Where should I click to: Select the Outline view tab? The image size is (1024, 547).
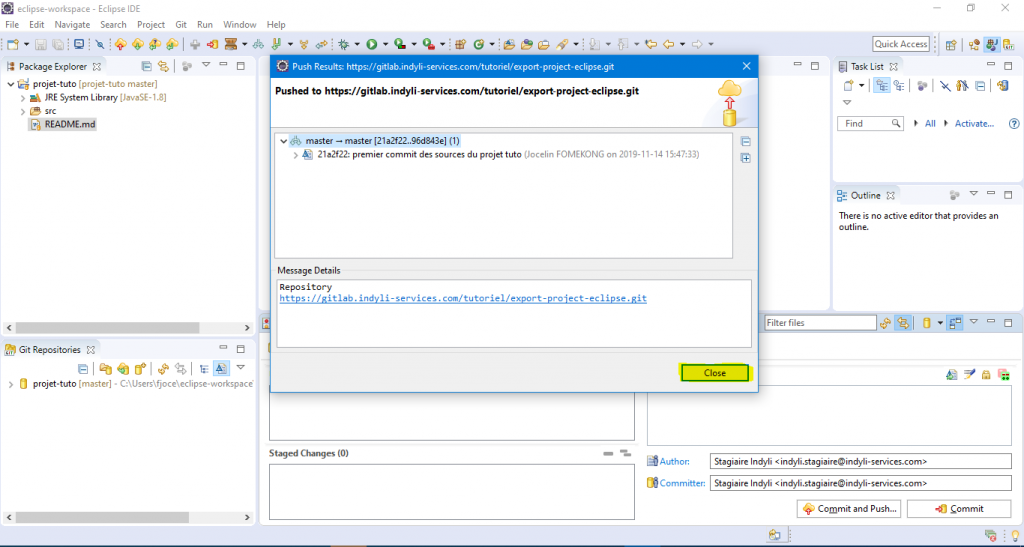865,195
